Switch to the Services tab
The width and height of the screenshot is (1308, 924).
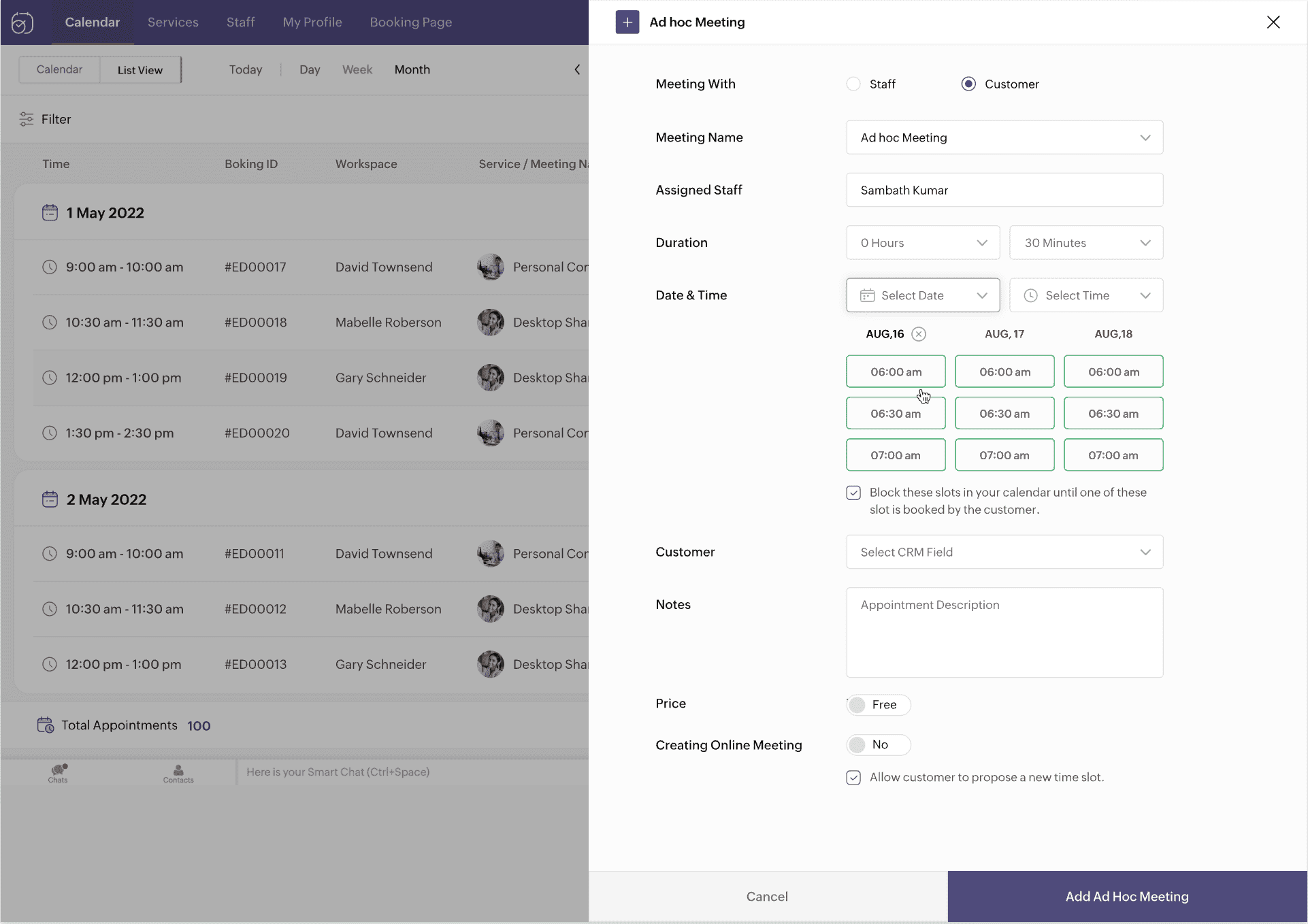coord(173,22)
